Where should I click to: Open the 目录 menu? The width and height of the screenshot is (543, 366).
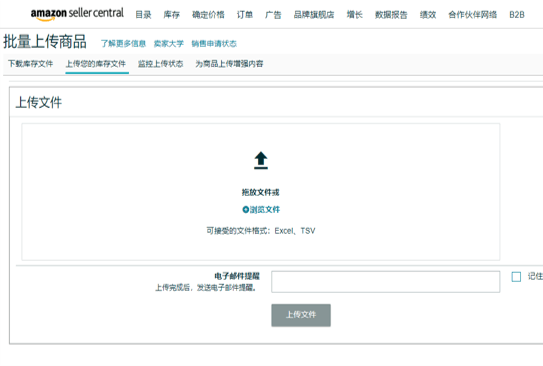(143, 15)
